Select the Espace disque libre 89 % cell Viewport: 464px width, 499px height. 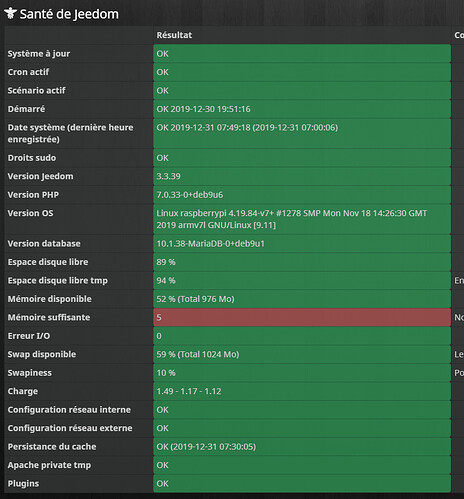(302, 262)
